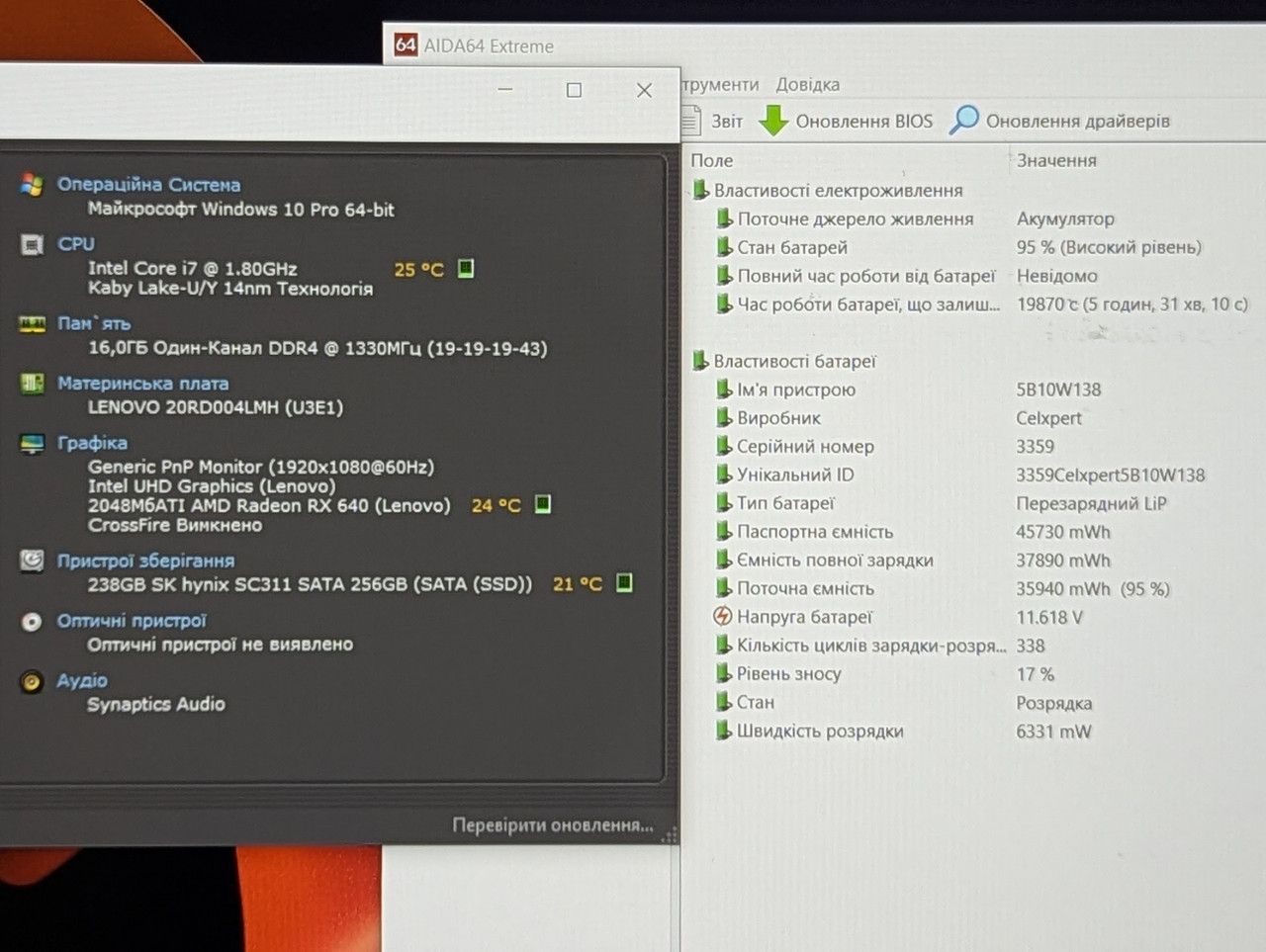Click Оновлення BIOS toolbar button
The height and width of the screenshot is (952, 1266).
click(x=846, y=121)
